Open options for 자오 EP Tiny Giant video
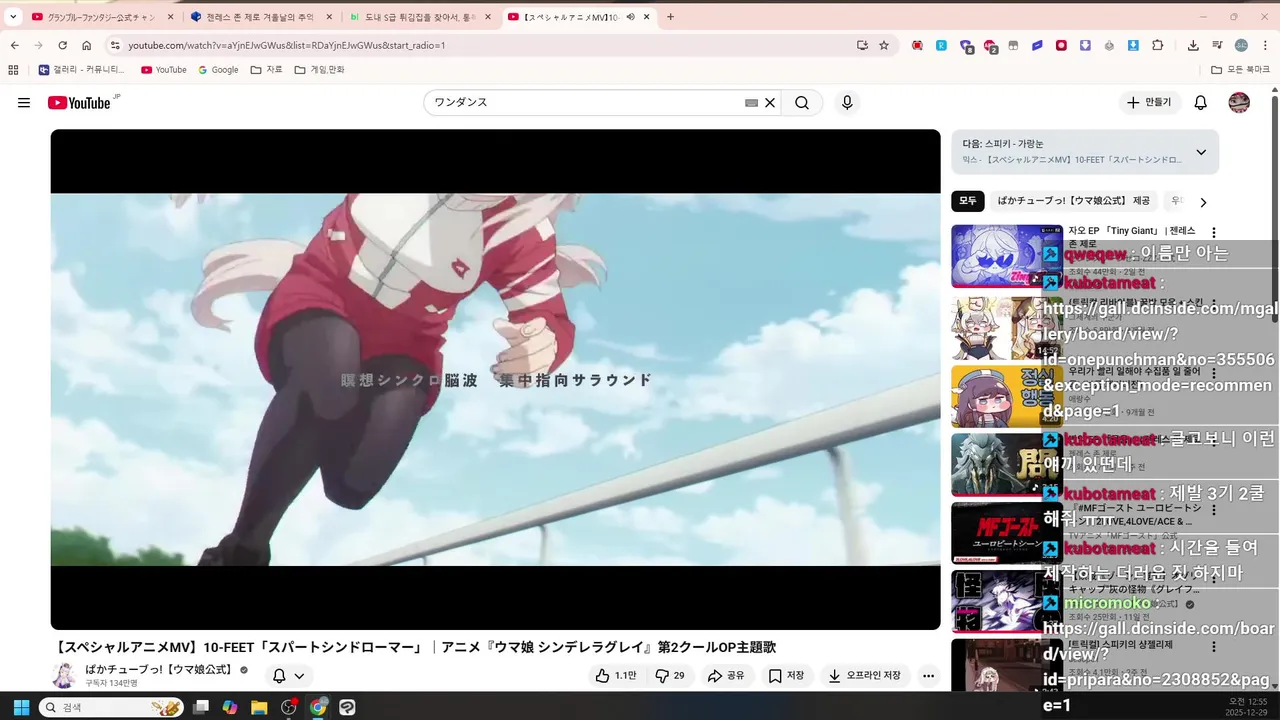This screenshot has height=720, width=1280. 1214,232
